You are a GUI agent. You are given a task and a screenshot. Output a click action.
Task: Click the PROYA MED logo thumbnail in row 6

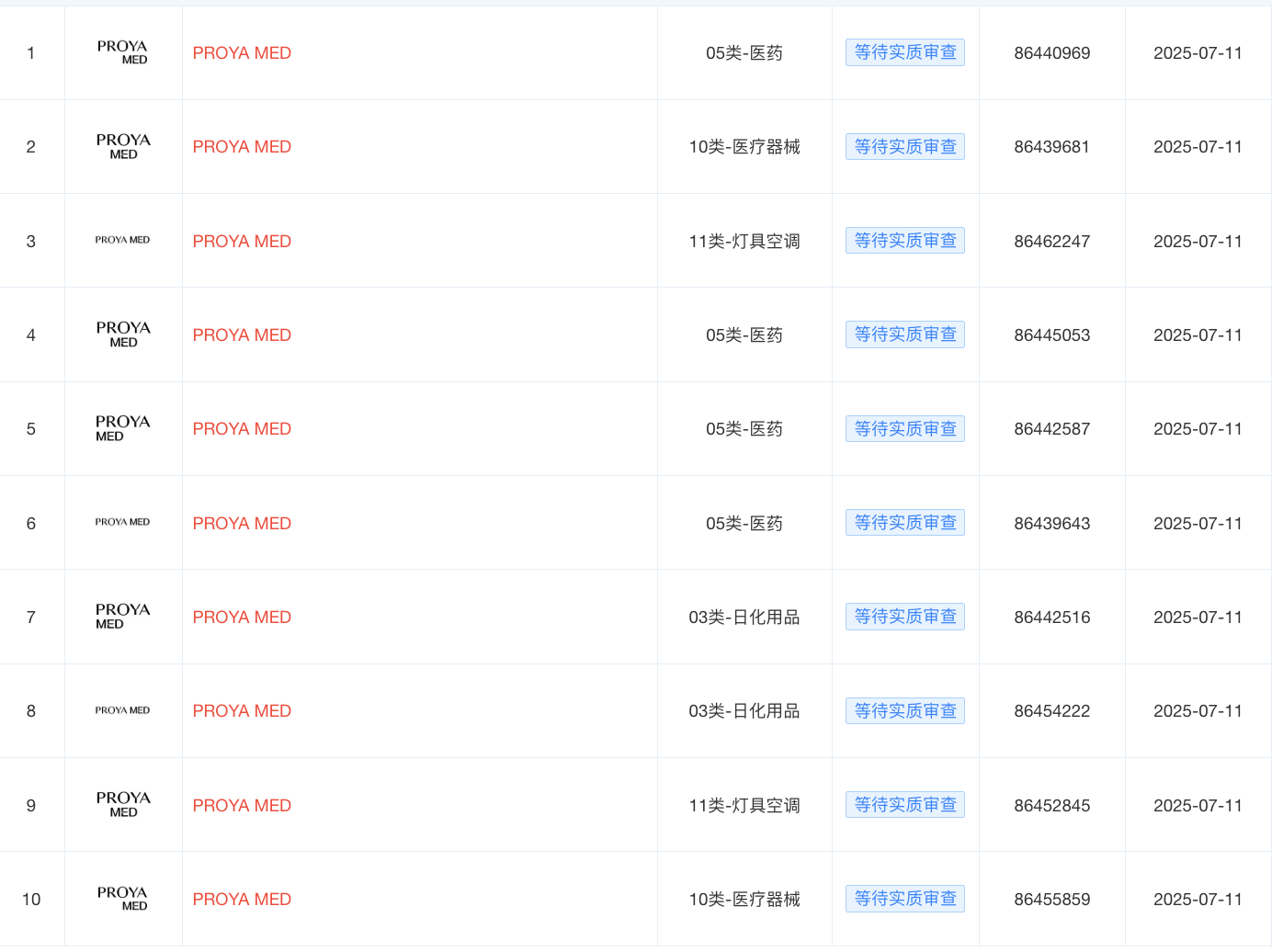tap(122, 522)
